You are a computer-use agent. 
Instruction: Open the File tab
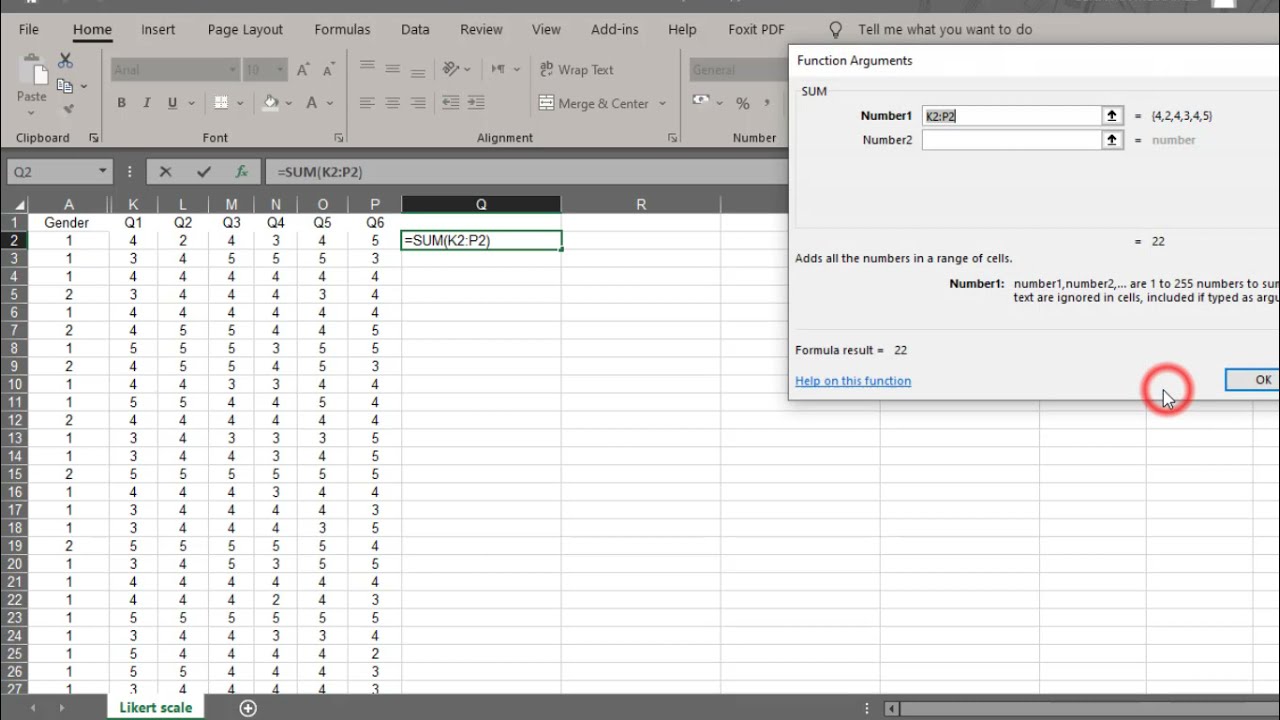(x=28, y=29)
